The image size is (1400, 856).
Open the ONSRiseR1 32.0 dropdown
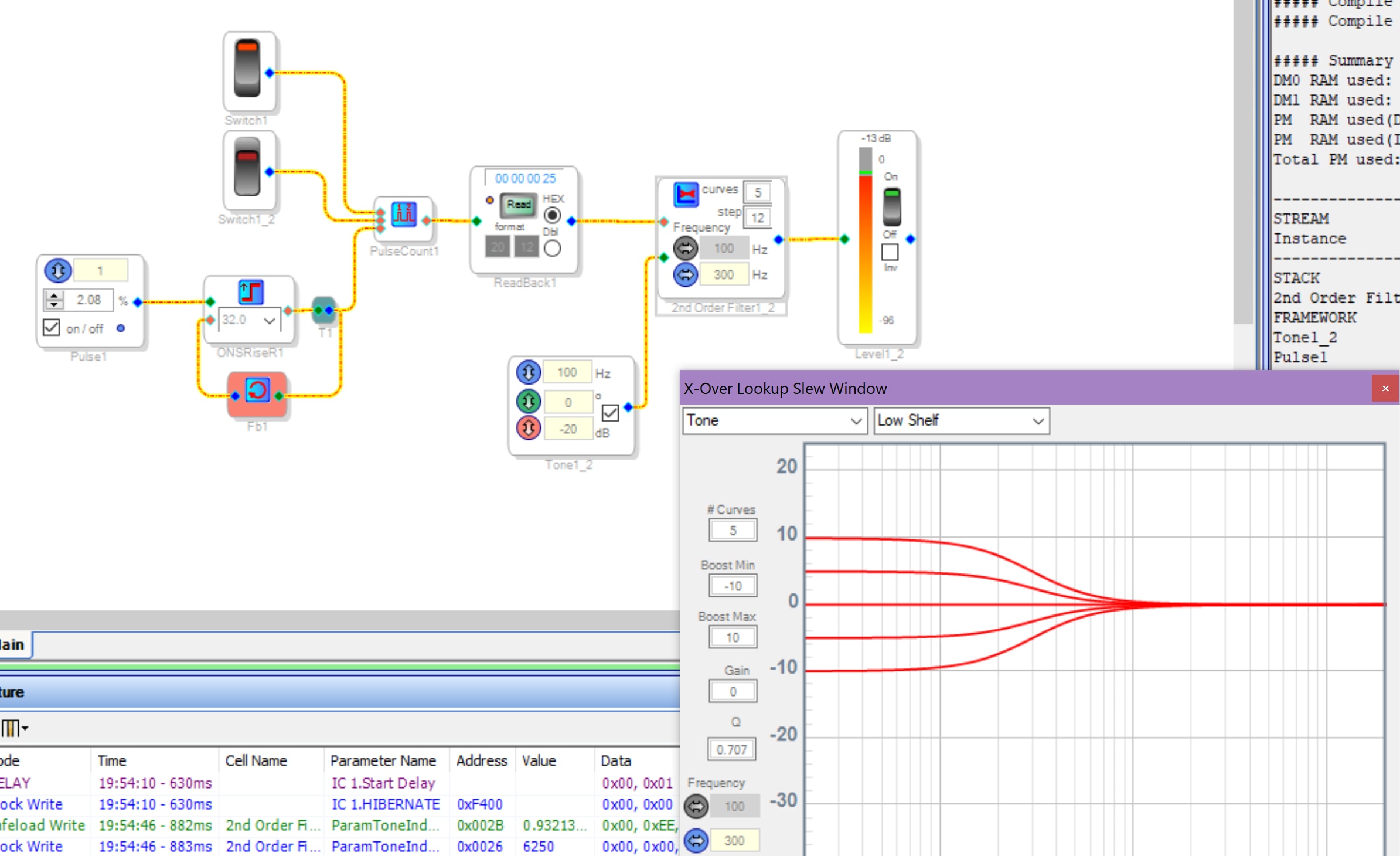coord(249,320)
